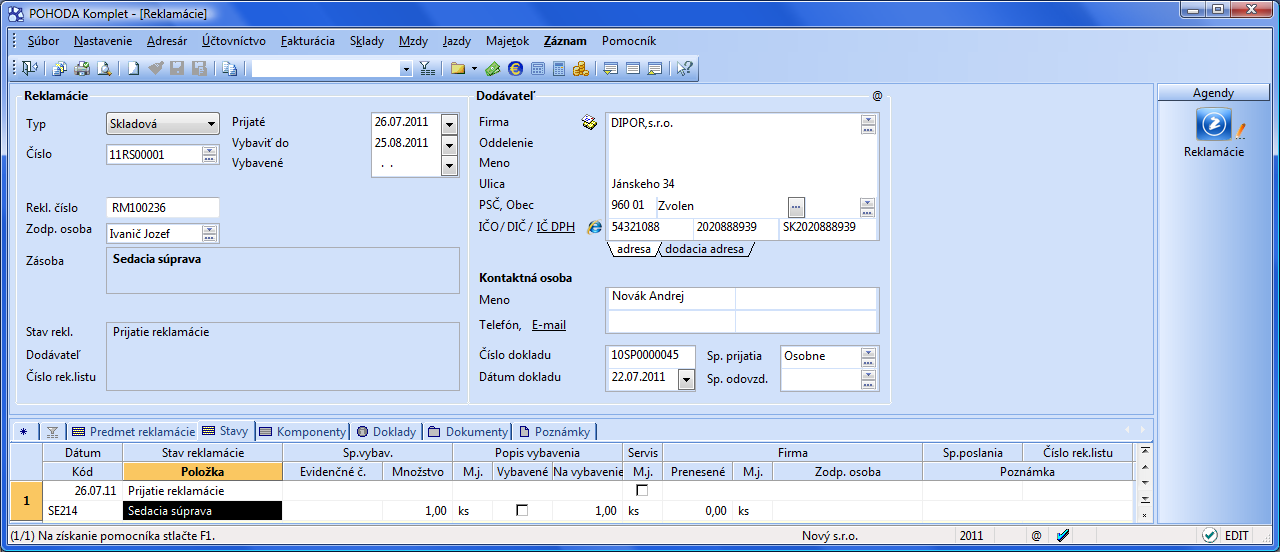Viewport: 1280px width, 552px height.
Task: Click the Položka column header
Action: coord(203,471)
